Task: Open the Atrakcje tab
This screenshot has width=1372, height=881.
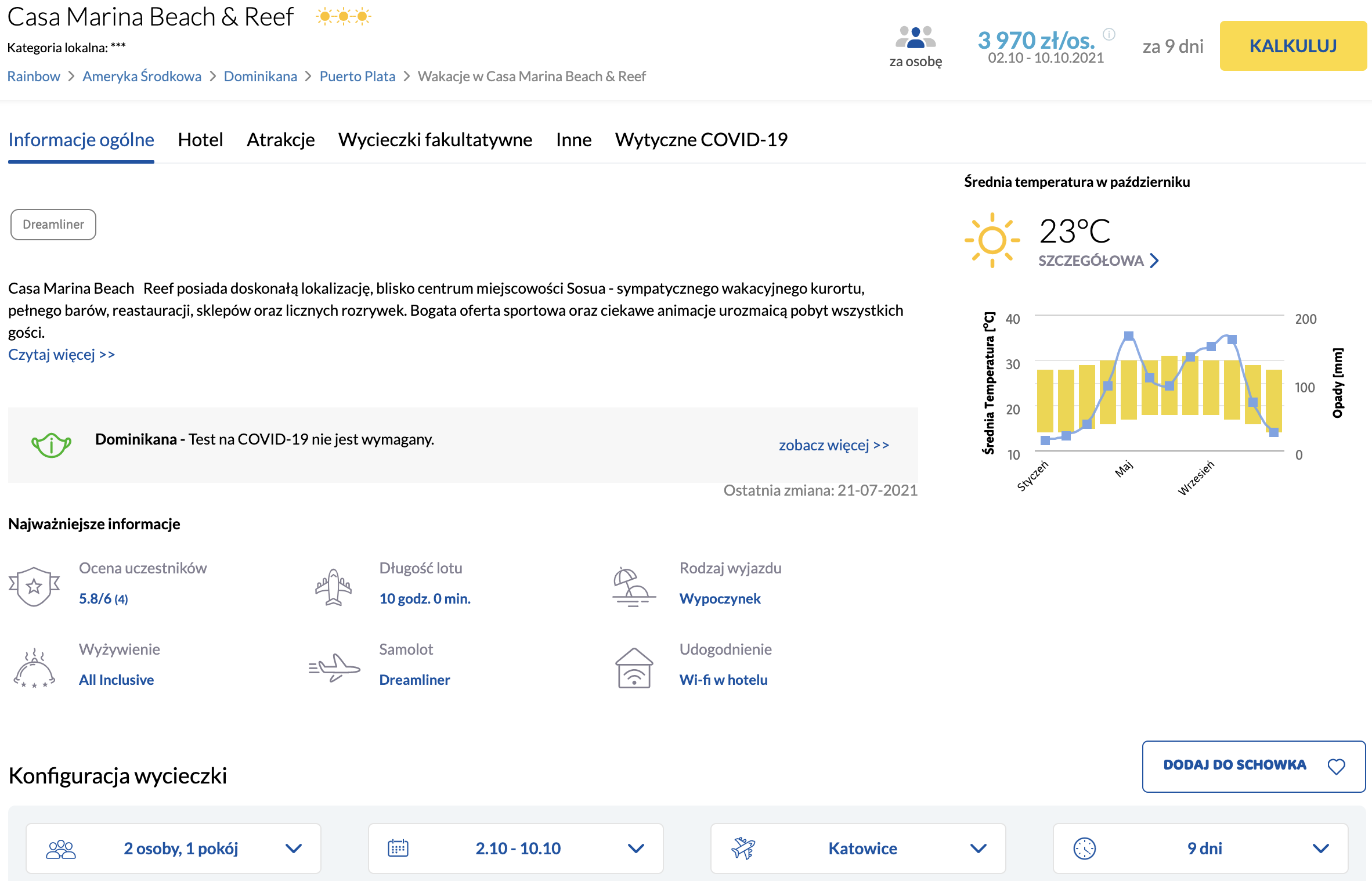Action: tap(281, 140)
